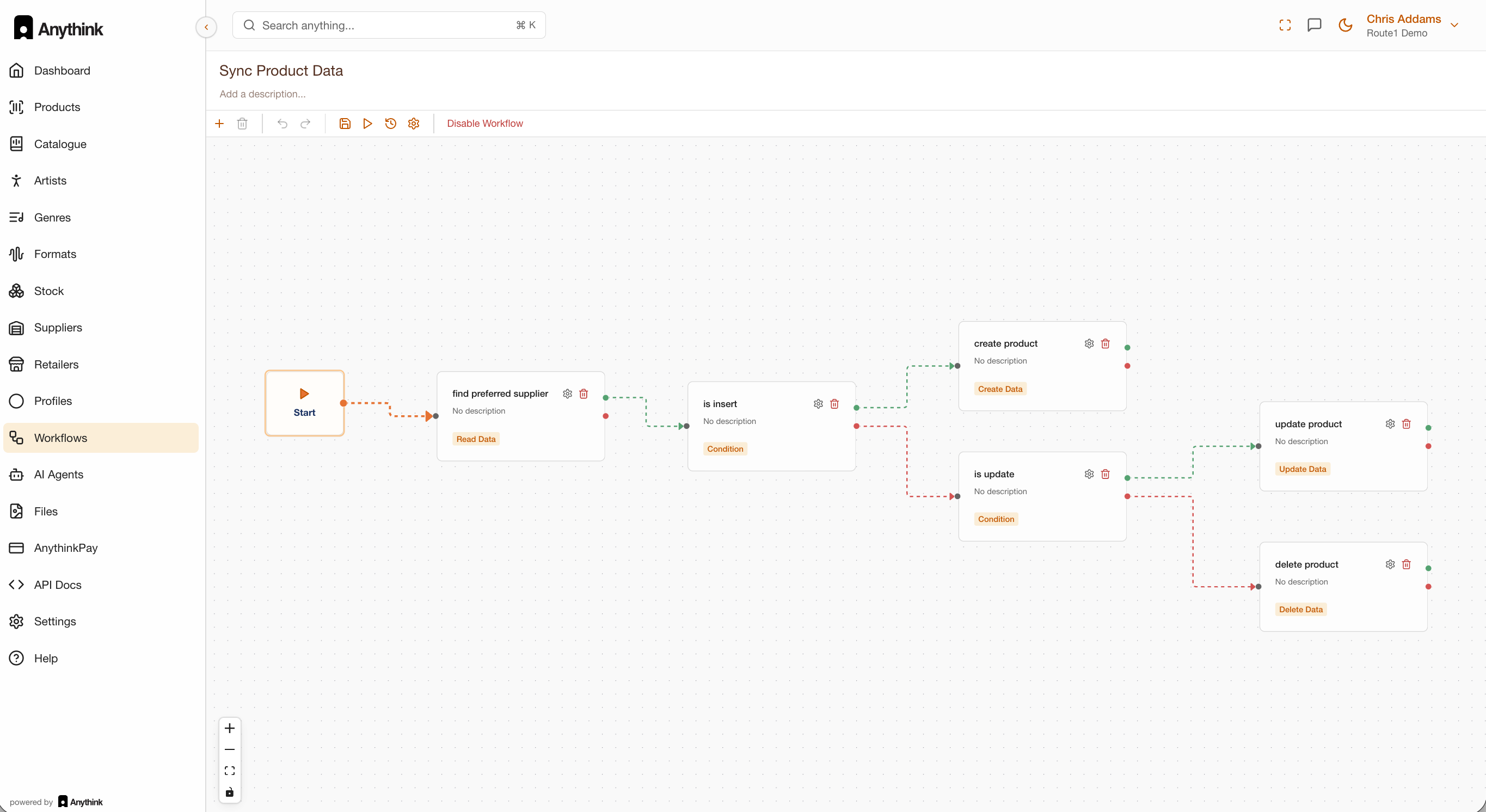Image resolution: width=1486 pixels, height=812 pixels.
Task: Collapse the left sidebar with chevron arrow
Action: 206,27
